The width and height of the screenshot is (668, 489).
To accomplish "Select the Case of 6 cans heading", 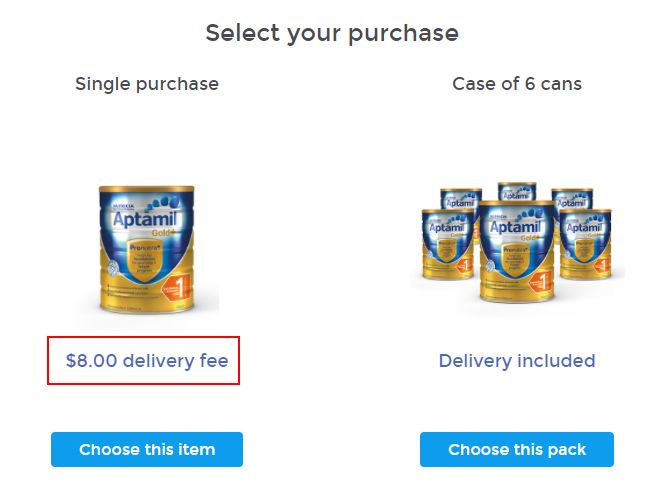I will coord(517,84).
